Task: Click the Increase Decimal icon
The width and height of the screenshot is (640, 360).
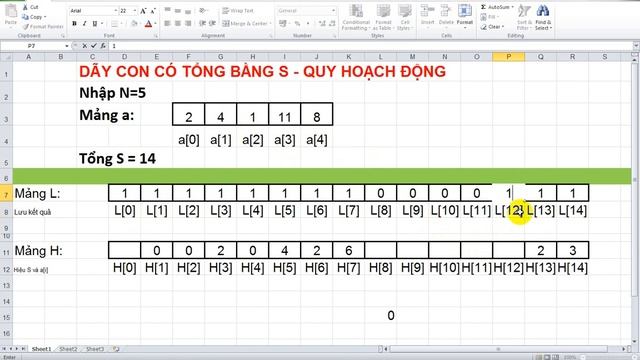Action: tap(322, 24)
